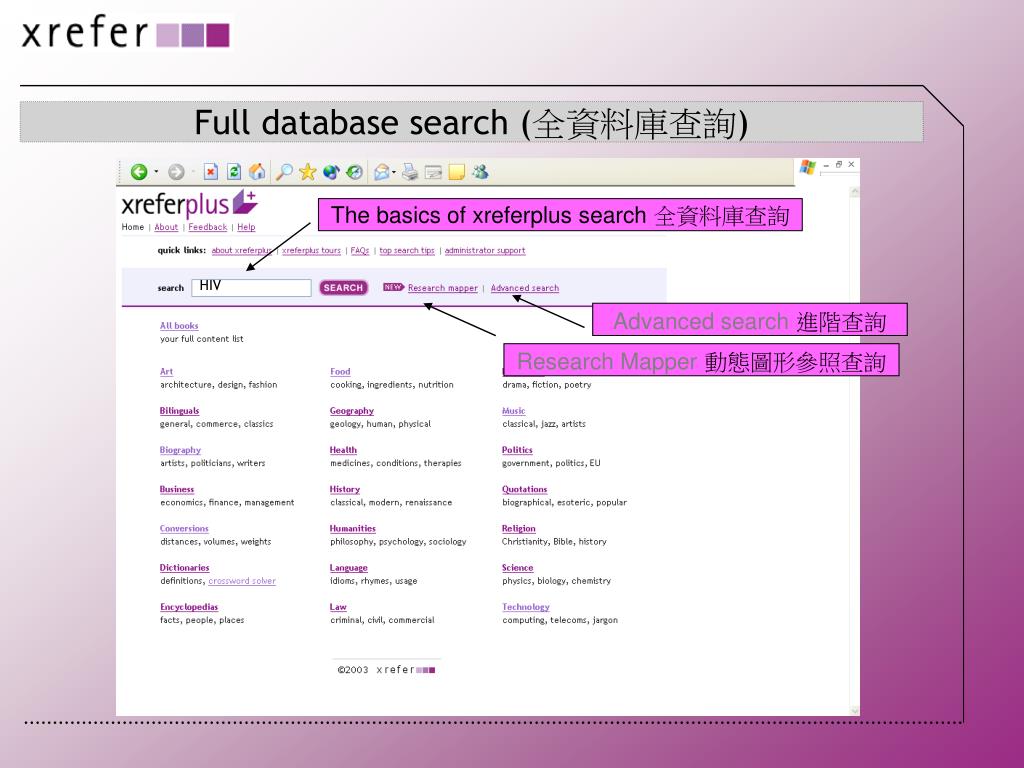The height and width of the screenshot is (768, 1024).
Task: Click the 'drama, fiction, poetry' text
Action: click(547, 385)
